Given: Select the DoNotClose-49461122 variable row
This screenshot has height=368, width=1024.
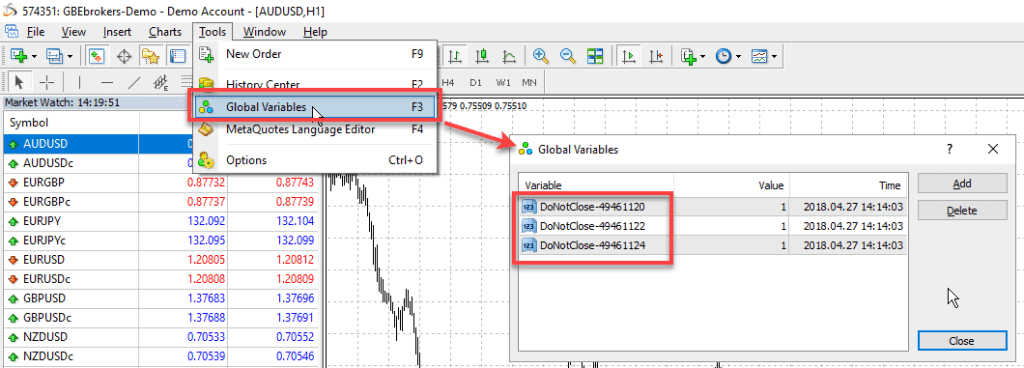Looking at the screenshot, I should pos(712,226).
